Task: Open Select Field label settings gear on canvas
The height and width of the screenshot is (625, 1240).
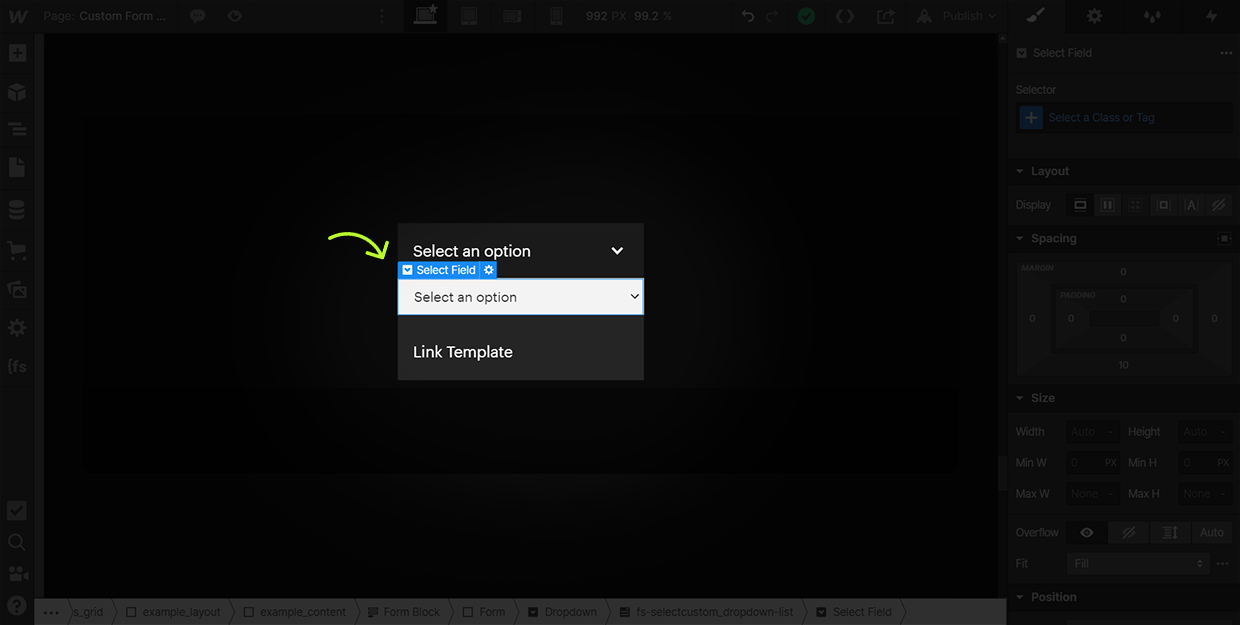Action: click(489, 270)
